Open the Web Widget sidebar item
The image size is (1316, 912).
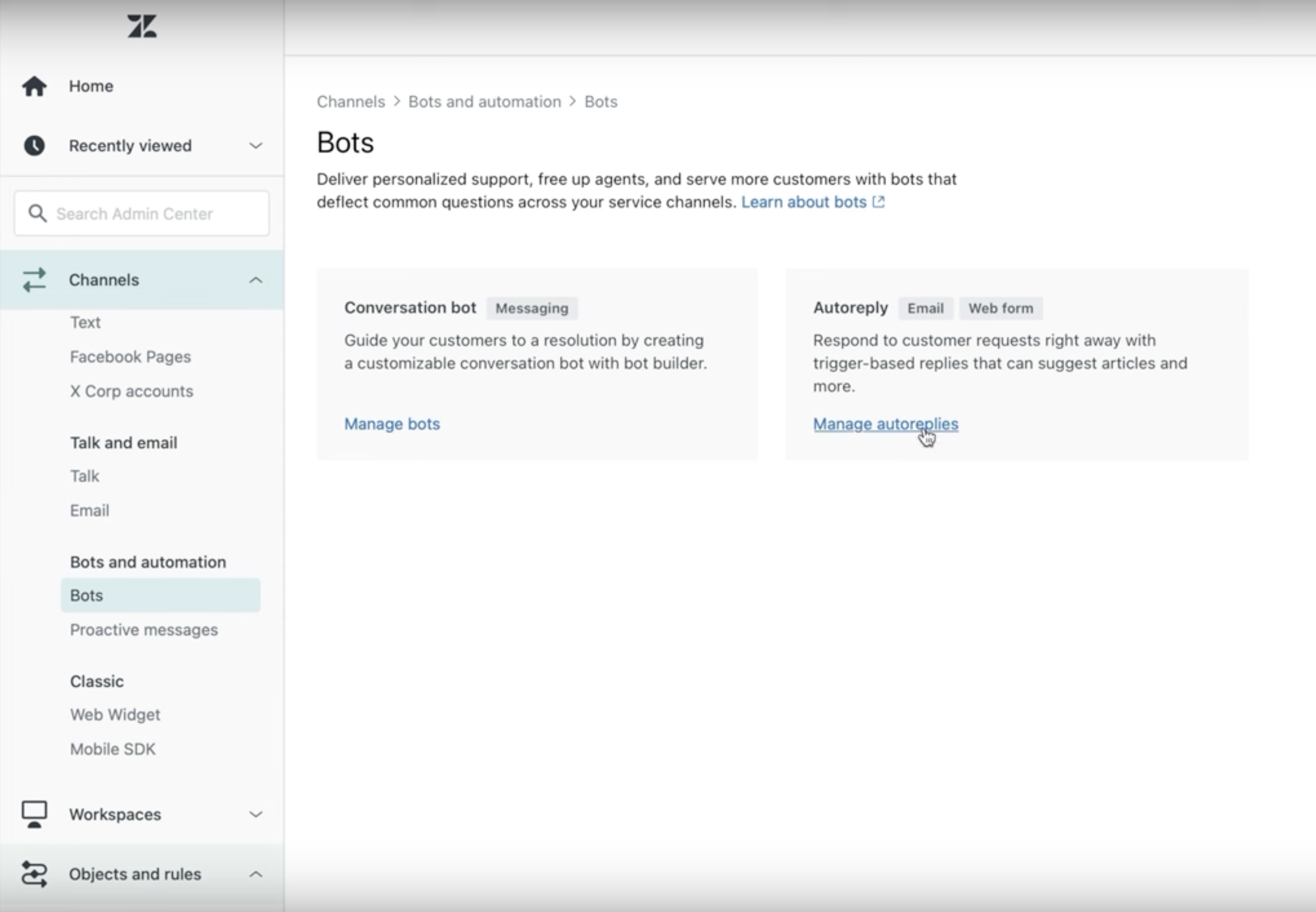[x=115, y=714]
